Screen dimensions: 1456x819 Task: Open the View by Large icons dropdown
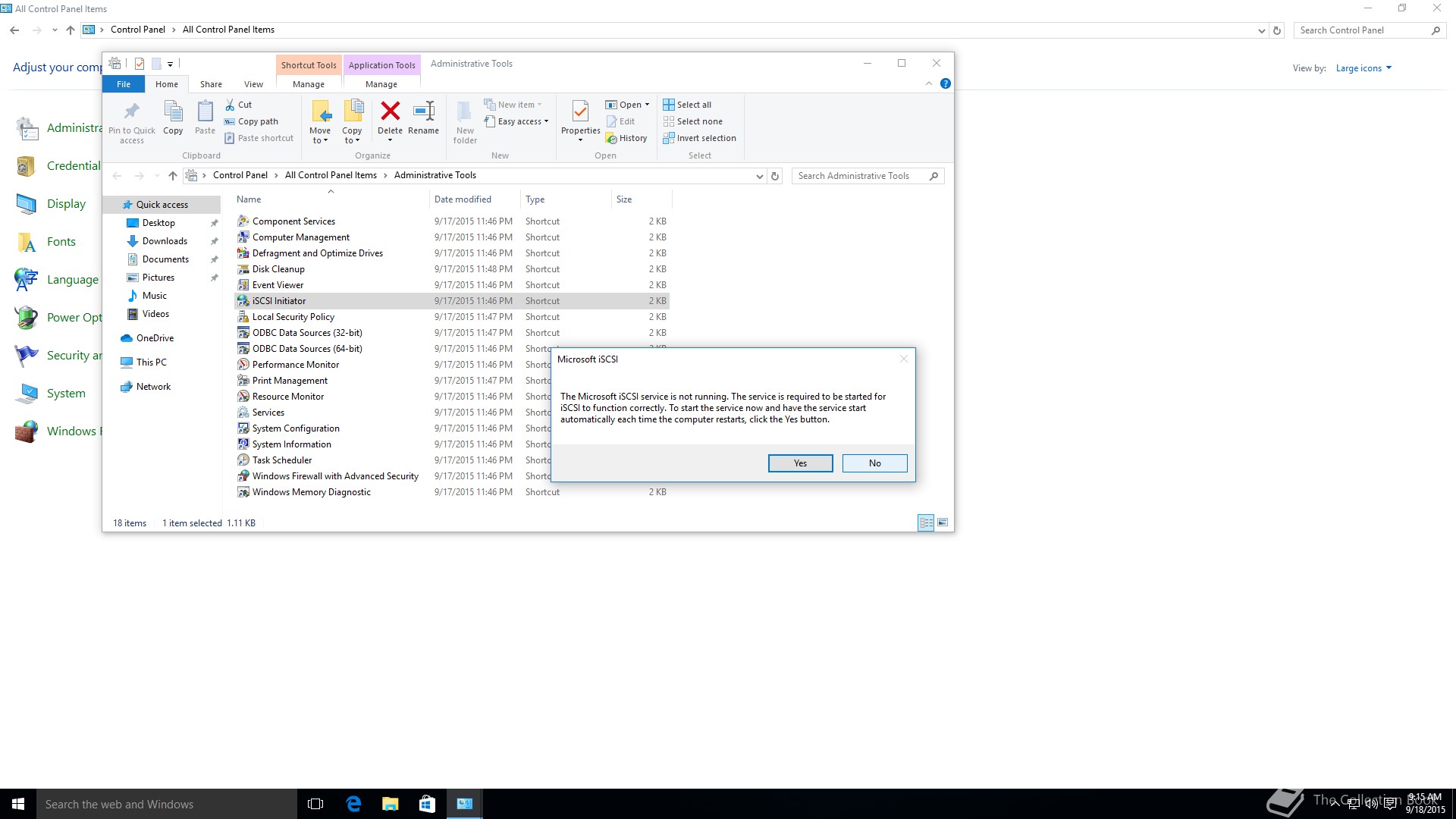tap(1363, 68)
